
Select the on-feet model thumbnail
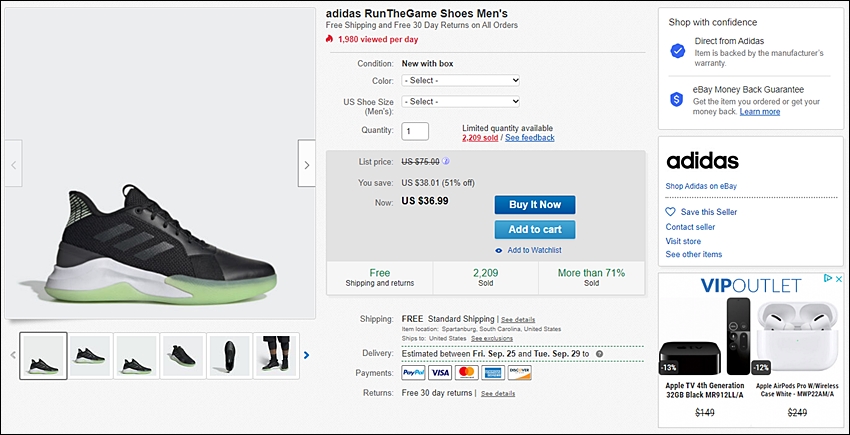click(276, 356)
